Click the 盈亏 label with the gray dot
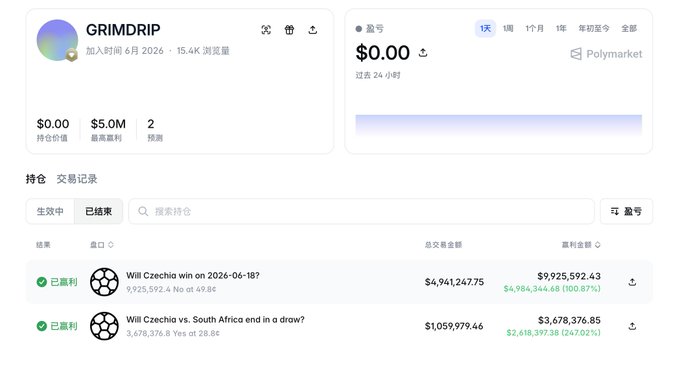The height and width of the screenshot is (376, 680). point(369,29)
